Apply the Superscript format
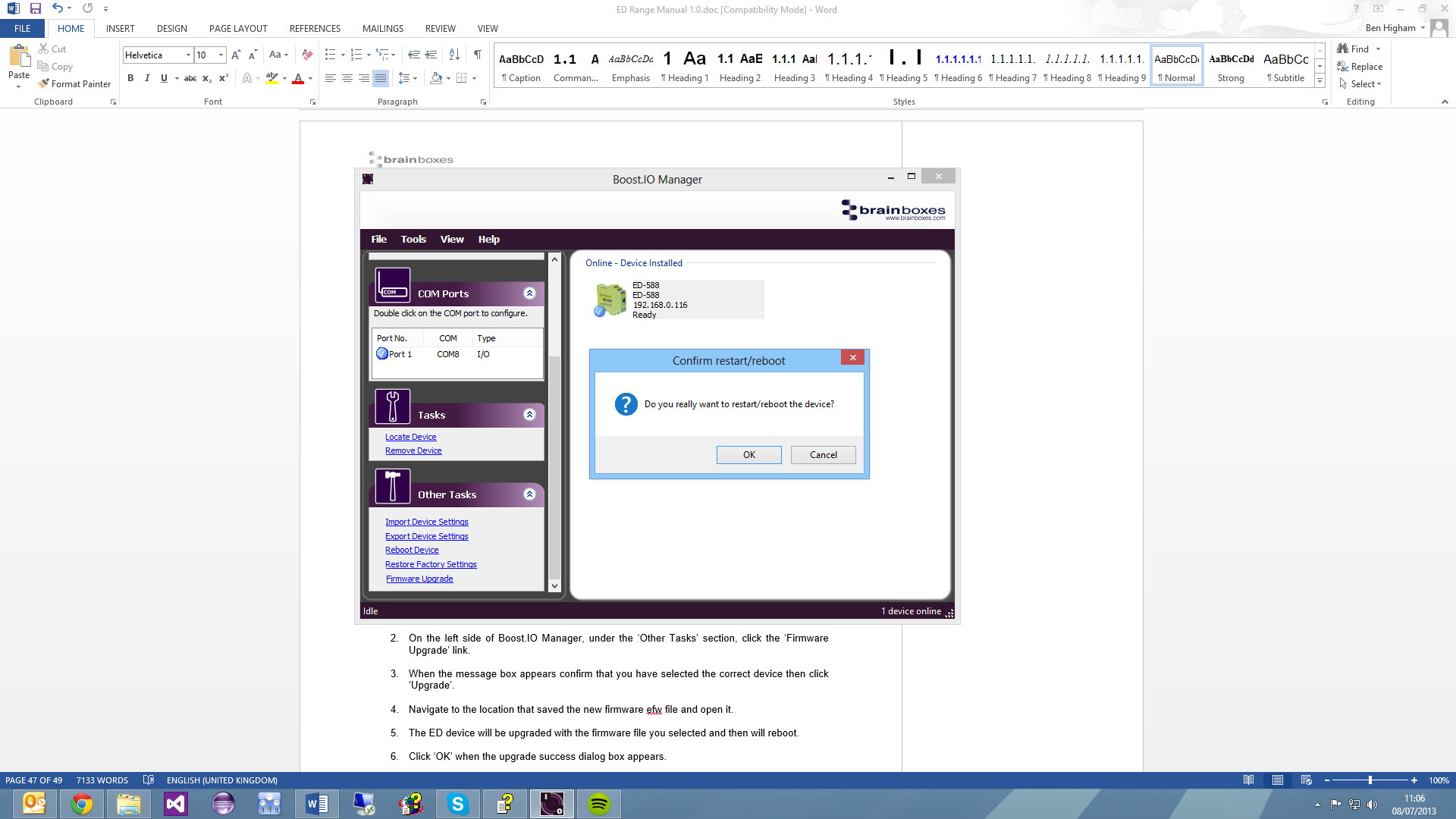The image size is (1456, 819). pyautogui.click(x=224, y=78)
